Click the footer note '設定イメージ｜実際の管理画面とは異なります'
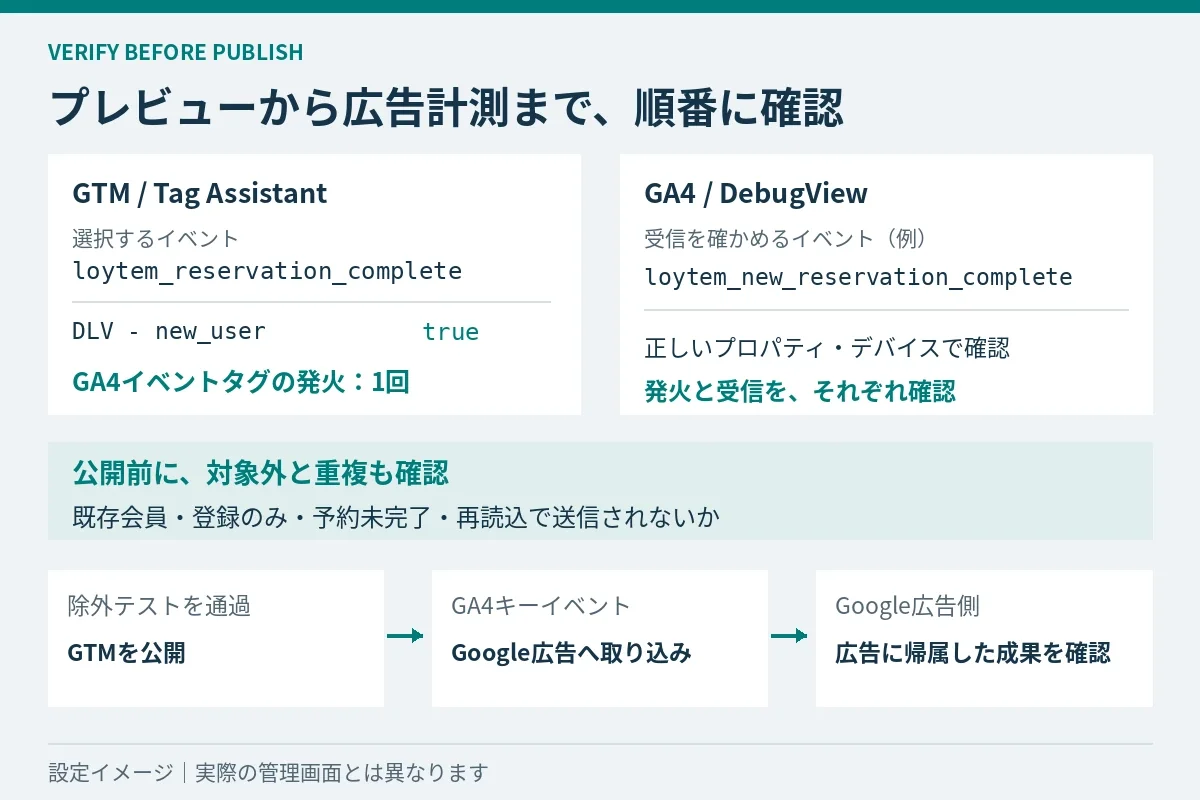The width and height of the screenshot is (1200, 800). (268, 773)
